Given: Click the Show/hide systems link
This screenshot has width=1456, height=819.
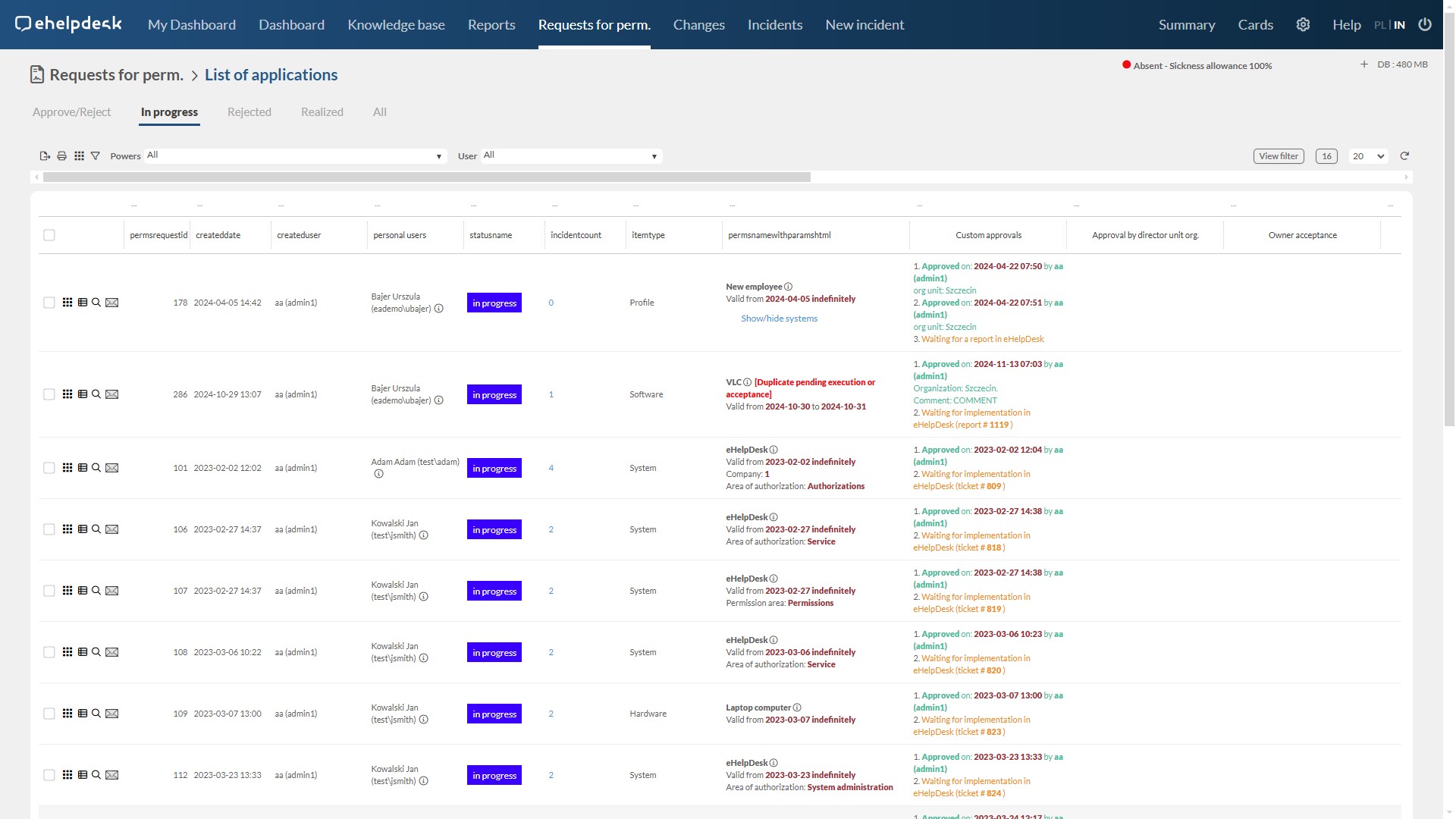Looking at the screenshot, I should click(779, 318).
